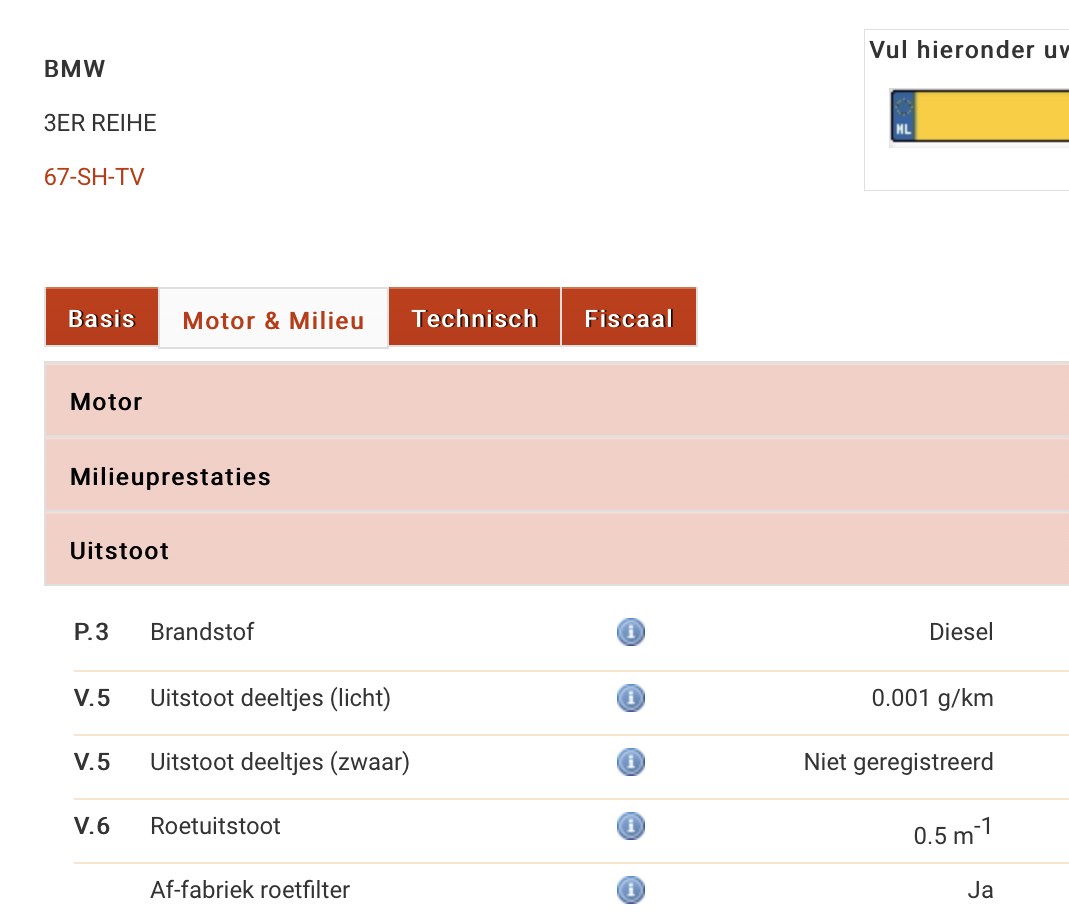Open the Technisch tab
1069x918 pixels.
[475, 318]
